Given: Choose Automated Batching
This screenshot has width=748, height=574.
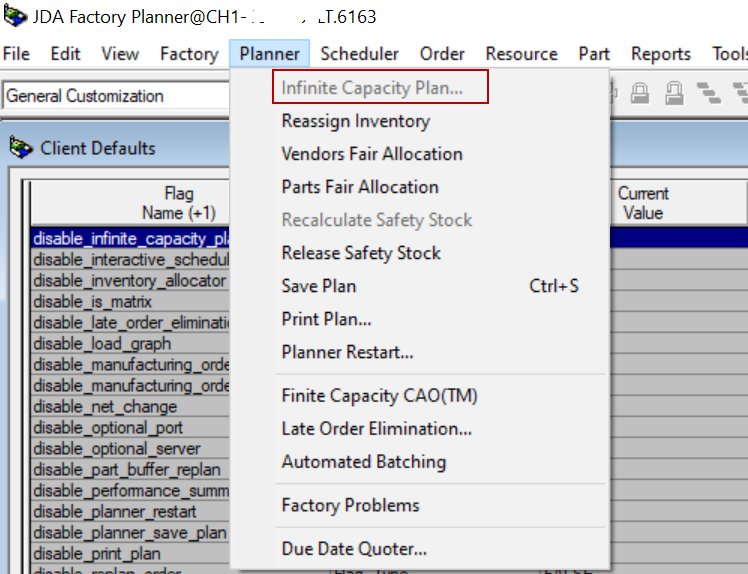Looking at the screenshot, I should (363, 462).
